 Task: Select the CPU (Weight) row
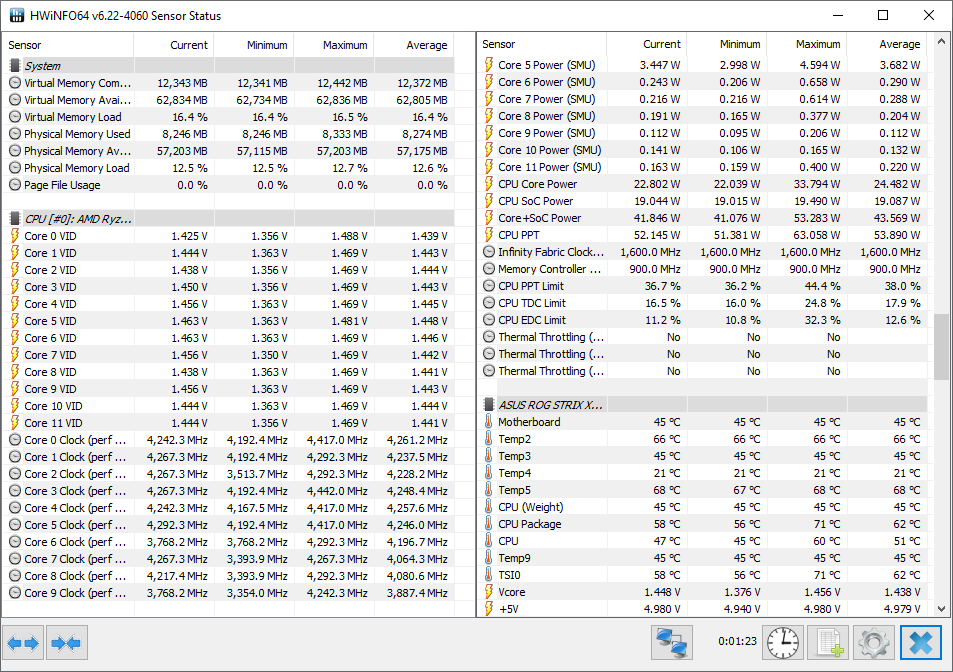[703, 507]
